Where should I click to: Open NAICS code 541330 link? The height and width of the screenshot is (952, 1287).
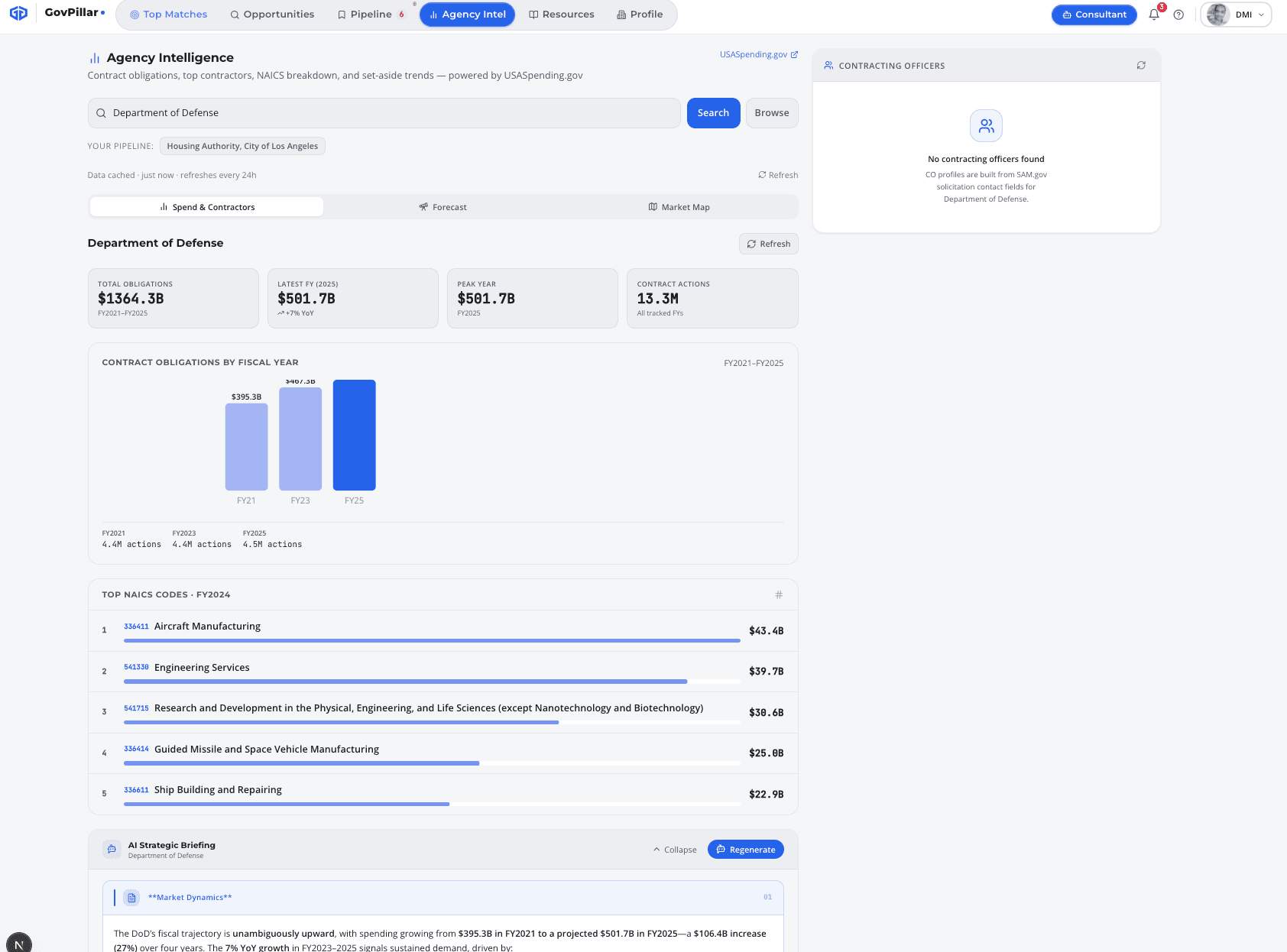pos(136,667)
